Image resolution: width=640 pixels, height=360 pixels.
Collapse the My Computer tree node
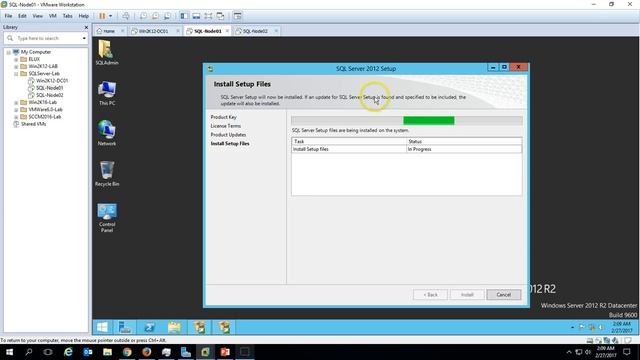[x=9, y=52]
